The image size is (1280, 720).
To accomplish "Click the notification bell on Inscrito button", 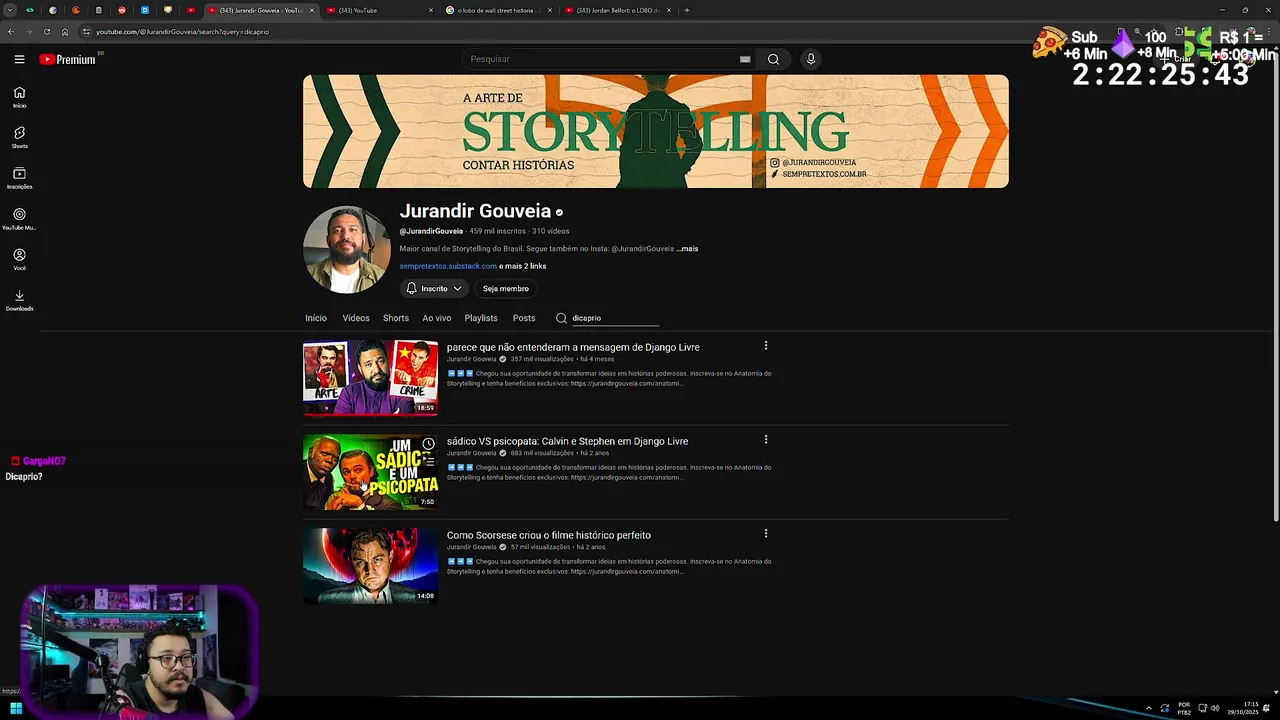I will [411, 288].
